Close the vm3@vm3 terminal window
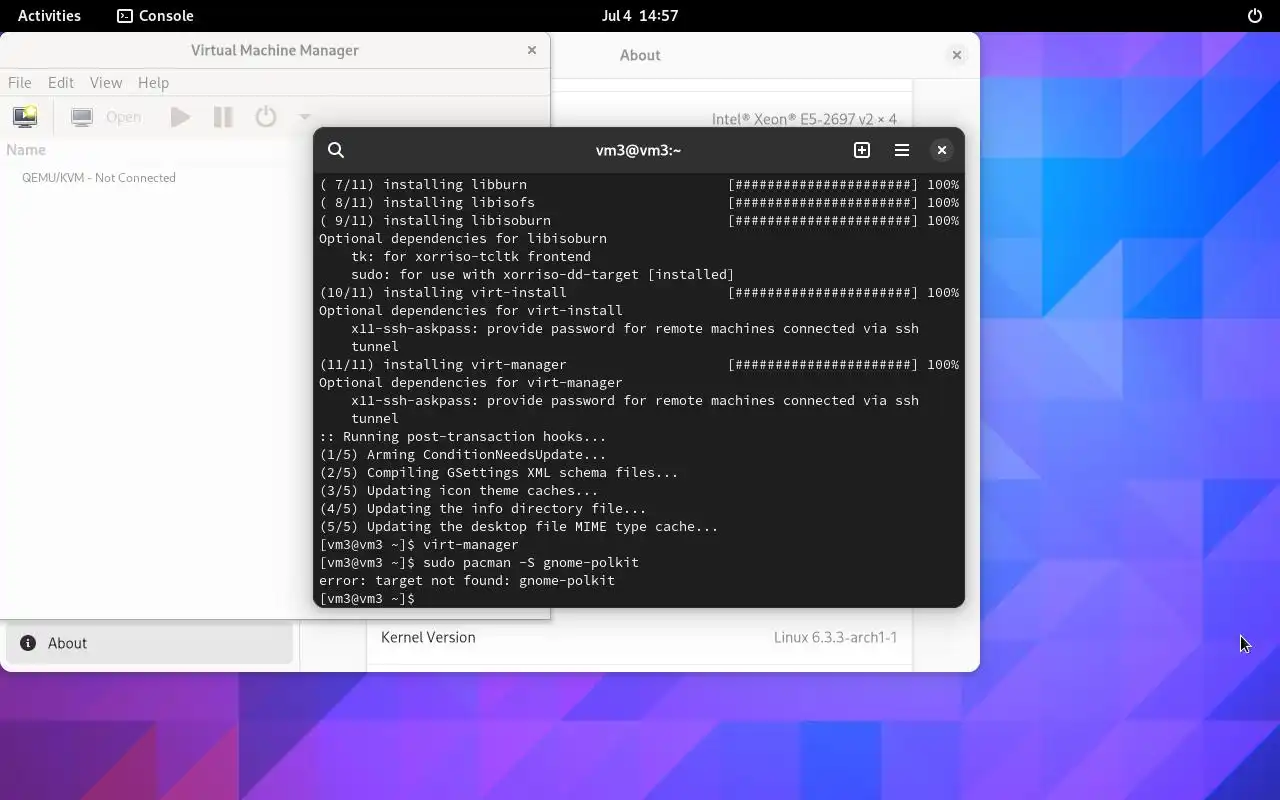The image size is (1280, 800). 941,150
